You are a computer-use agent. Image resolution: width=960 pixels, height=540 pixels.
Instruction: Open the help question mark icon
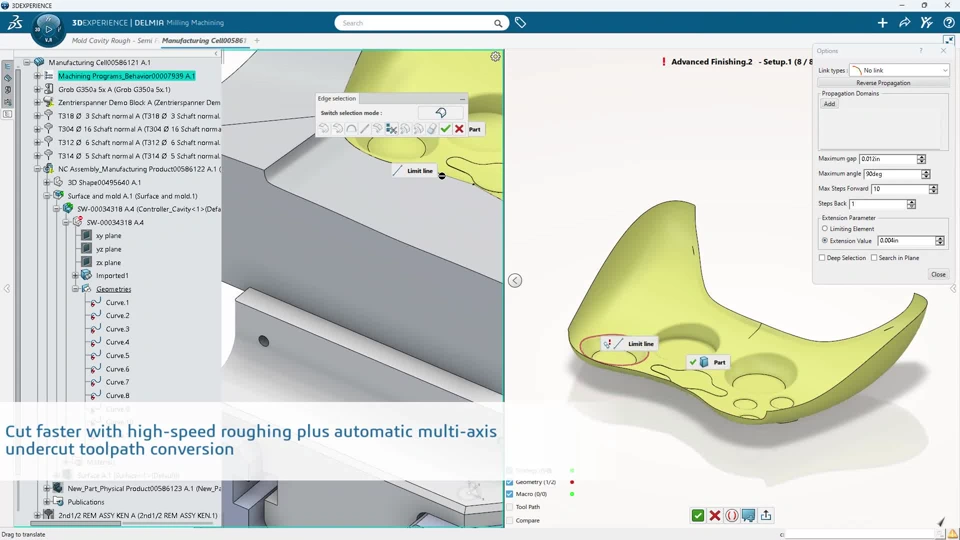point(948,23)
